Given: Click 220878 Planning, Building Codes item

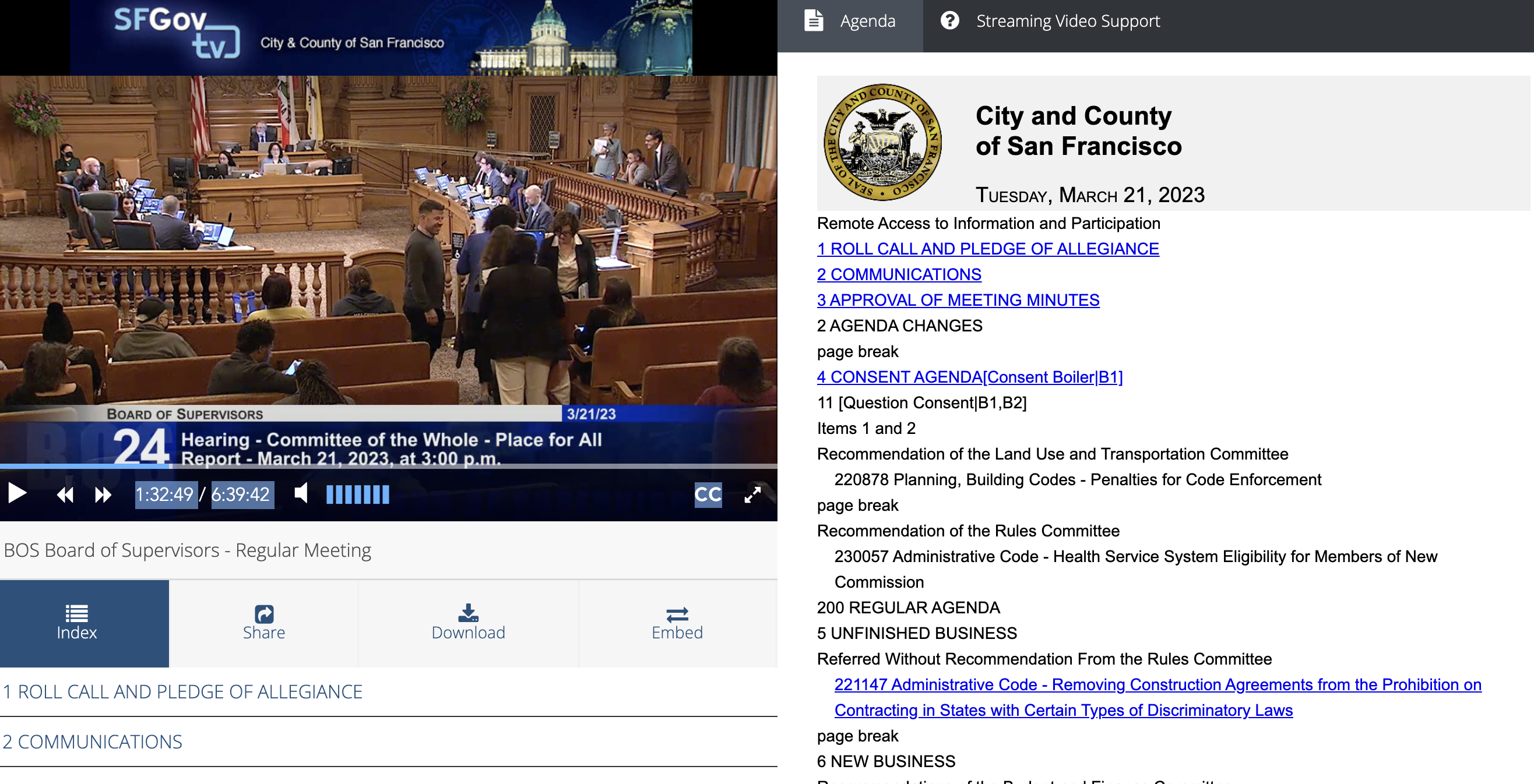Looking at the screenshot, I should pyautogui.click(x=1077, y=479).
